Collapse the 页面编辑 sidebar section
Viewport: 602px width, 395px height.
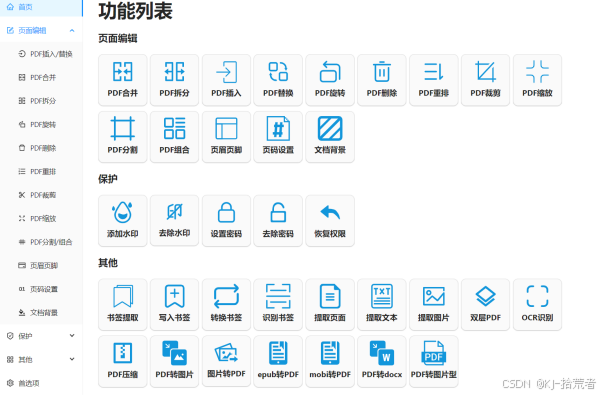[x=41, y=30]
